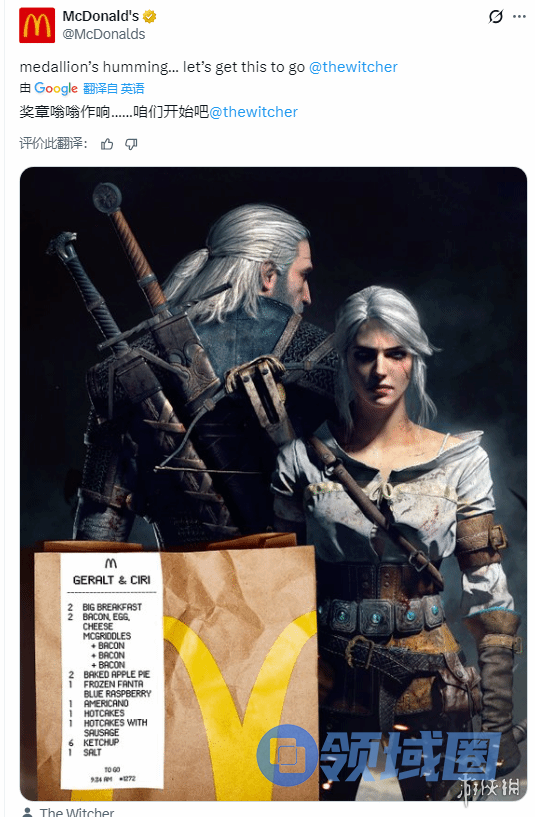The width and height of the screenshot is (535, 817).
Task: Open the three-dot more options menu
Action: 519,17
